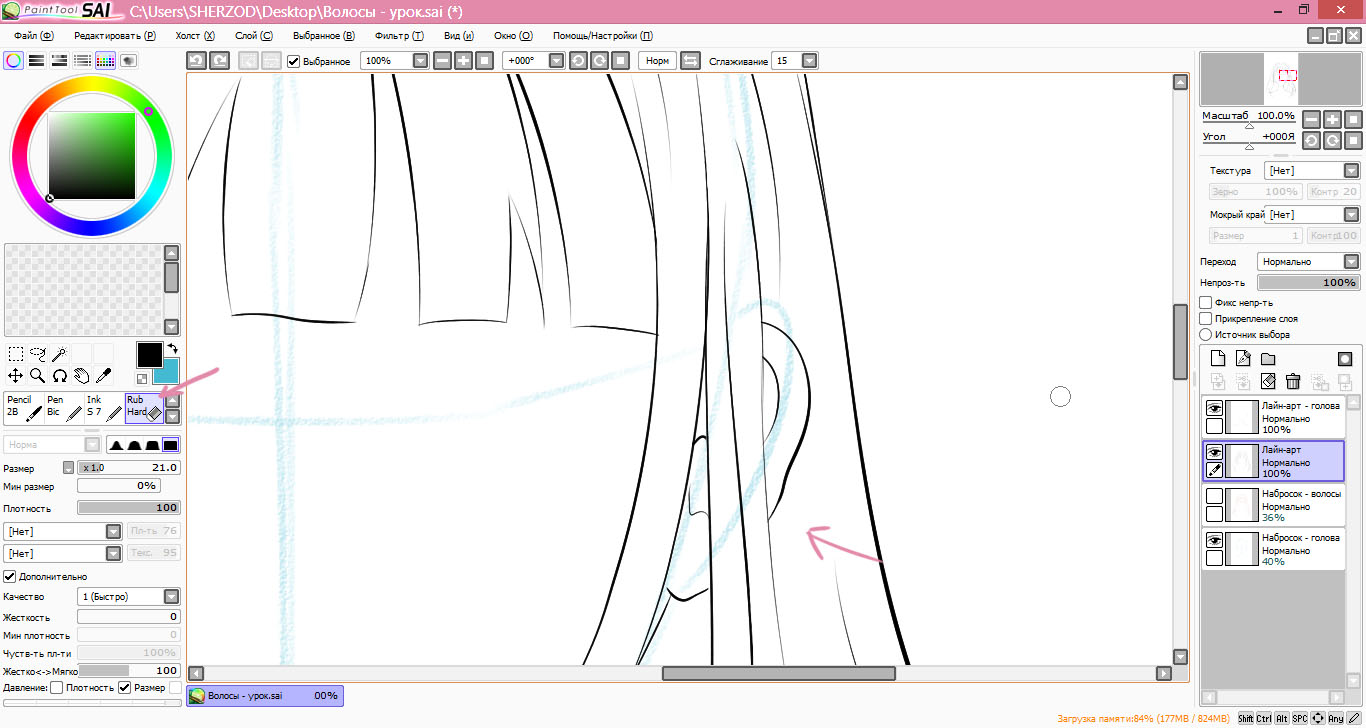Click the Норм view button

[658, 61]
